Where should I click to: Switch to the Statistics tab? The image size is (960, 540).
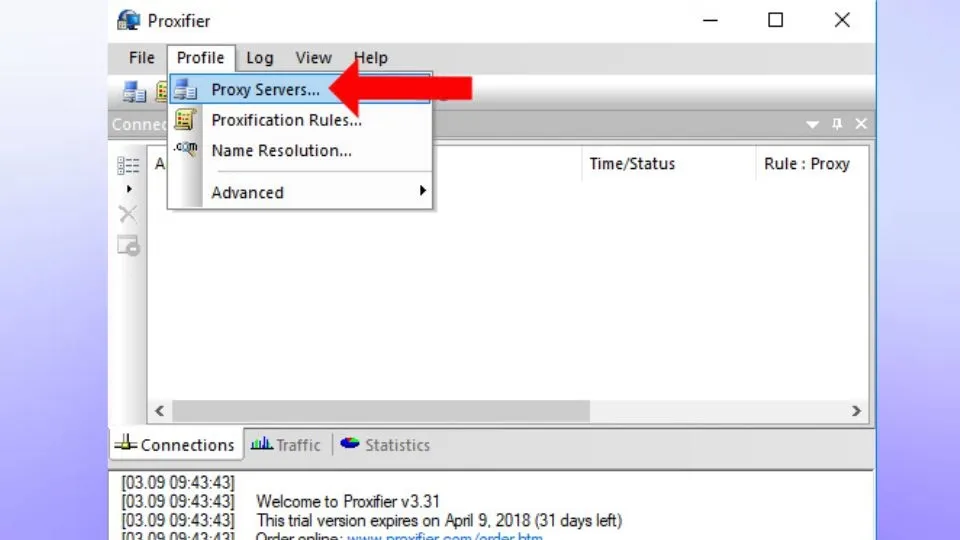coord(385,444)
